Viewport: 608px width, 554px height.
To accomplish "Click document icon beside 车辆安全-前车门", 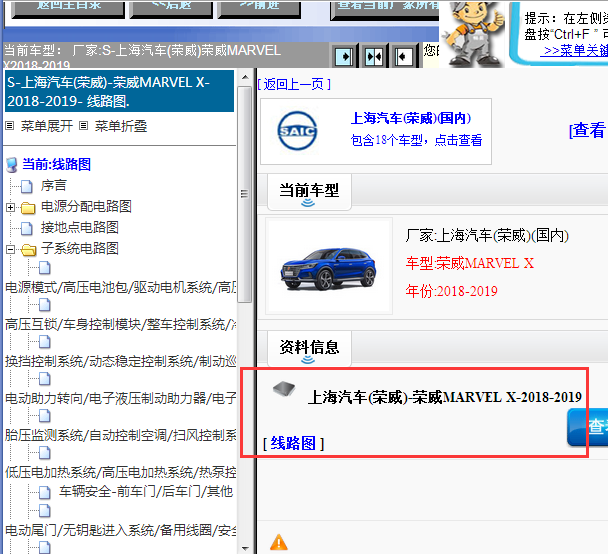I will point(45,492).
